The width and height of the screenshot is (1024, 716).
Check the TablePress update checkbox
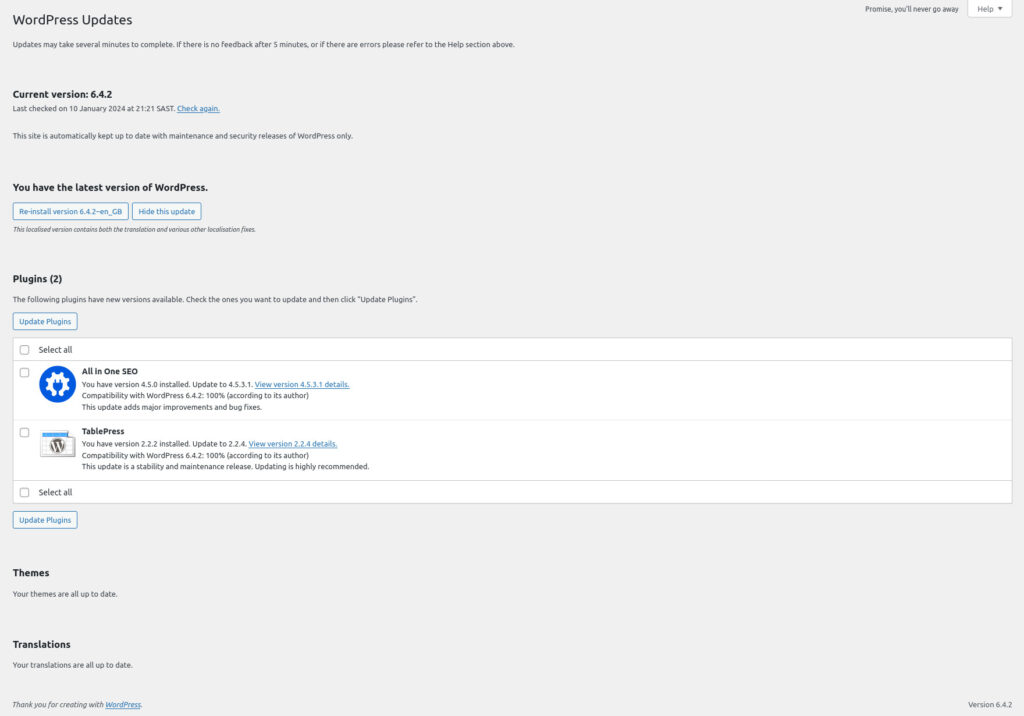[24, 431]
